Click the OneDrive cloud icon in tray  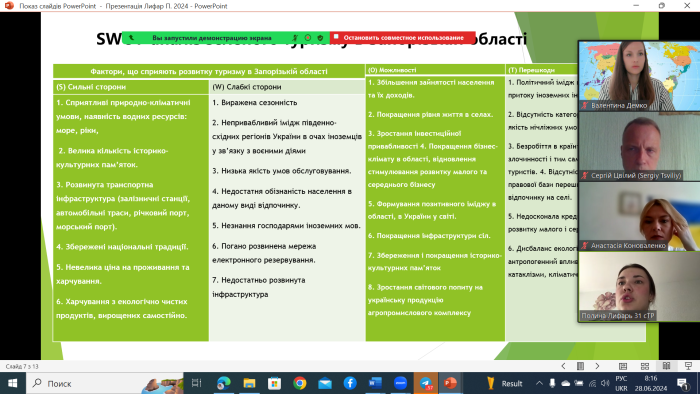tap(566, 383)
